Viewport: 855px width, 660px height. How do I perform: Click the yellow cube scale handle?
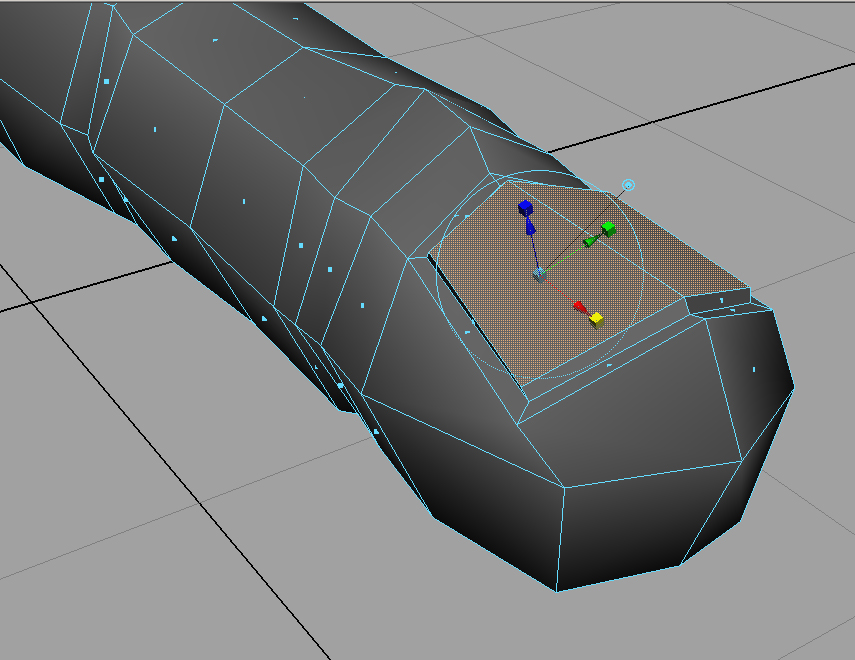coord(597,320)
